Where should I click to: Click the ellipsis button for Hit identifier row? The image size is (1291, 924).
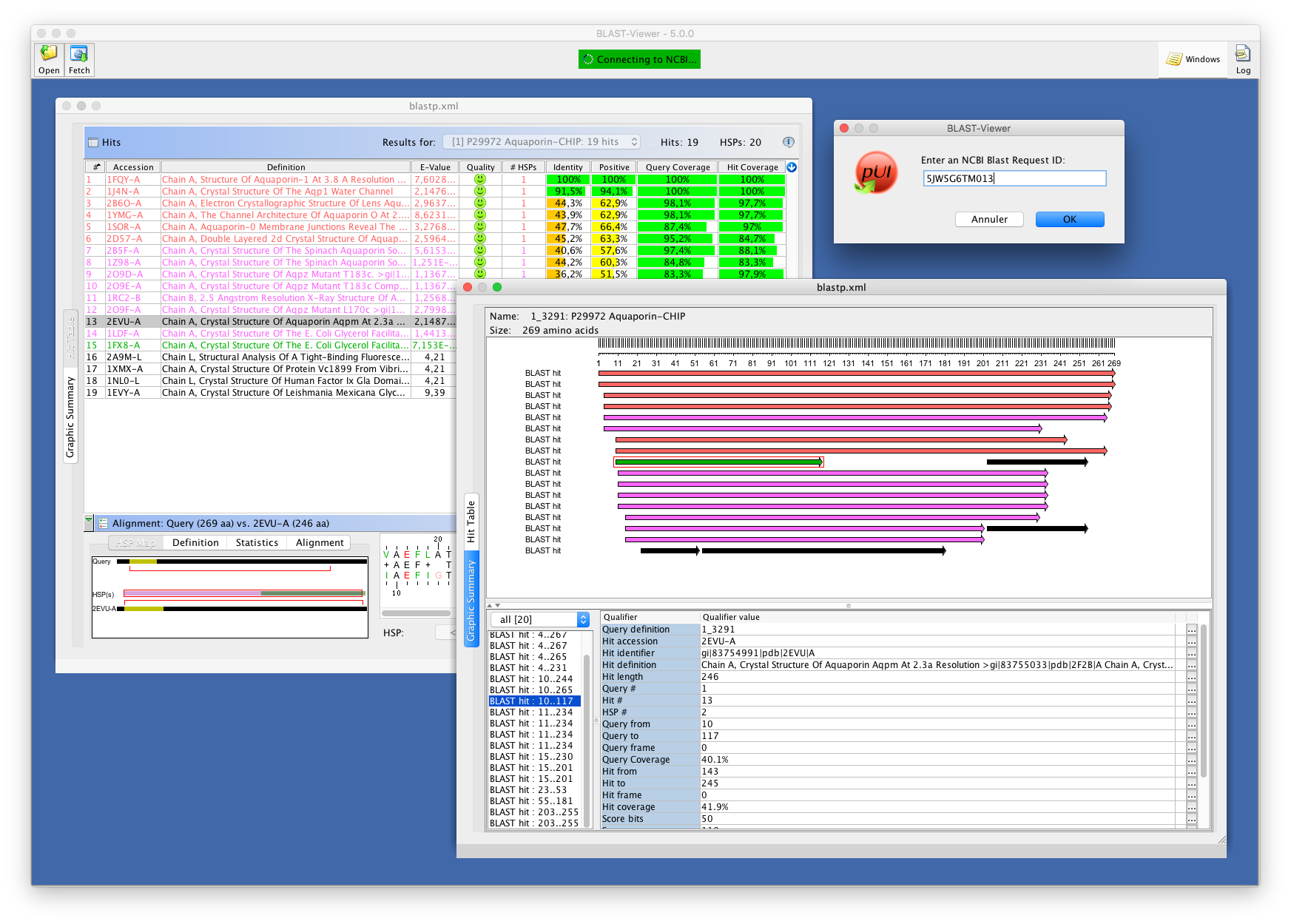[x=1191, y=653]
